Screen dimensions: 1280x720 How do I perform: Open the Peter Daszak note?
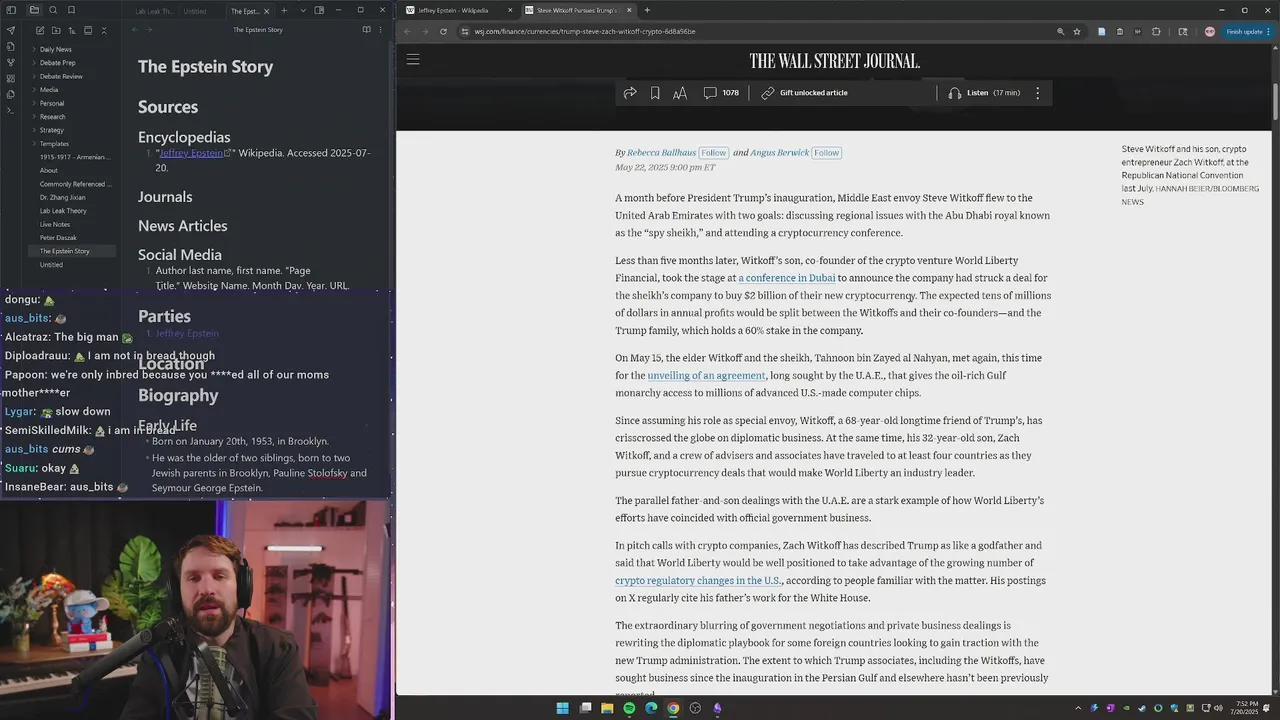pos(58,238)
